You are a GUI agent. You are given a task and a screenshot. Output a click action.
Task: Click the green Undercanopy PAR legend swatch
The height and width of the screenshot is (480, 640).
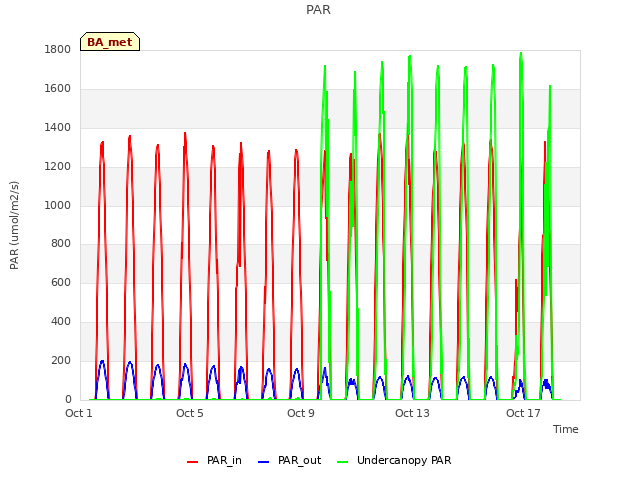tap(343, 462)
